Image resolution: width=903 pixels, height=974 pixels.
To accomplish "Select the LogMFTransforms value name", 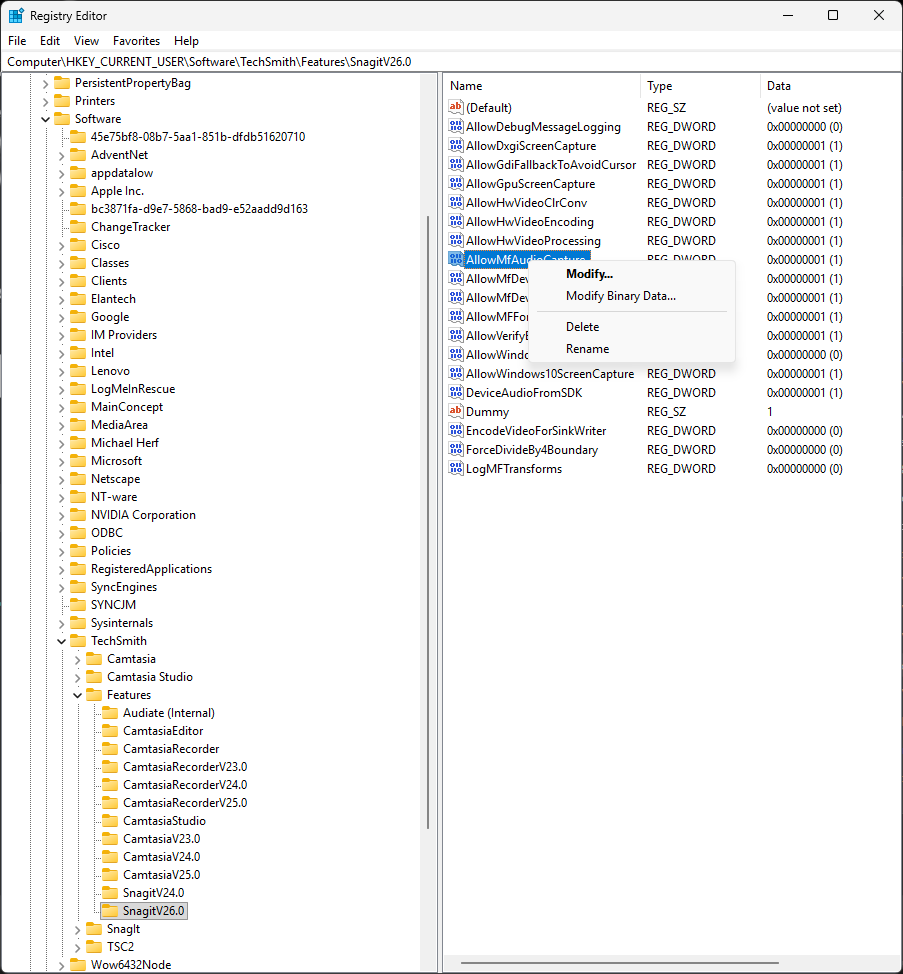I will (514, 468).
